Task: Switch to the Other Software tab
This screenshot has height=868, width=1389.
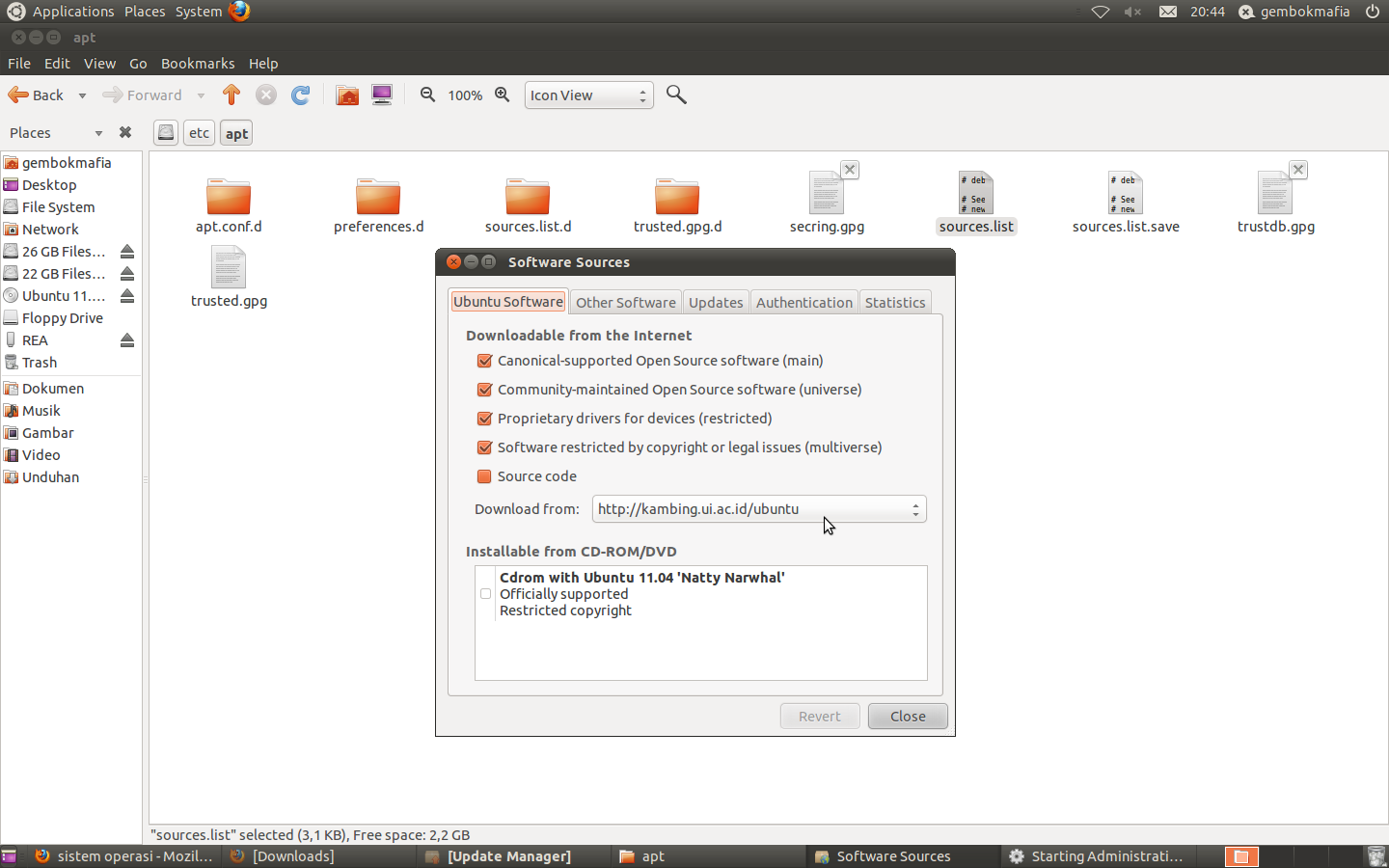Action: (x=626, y=302)
